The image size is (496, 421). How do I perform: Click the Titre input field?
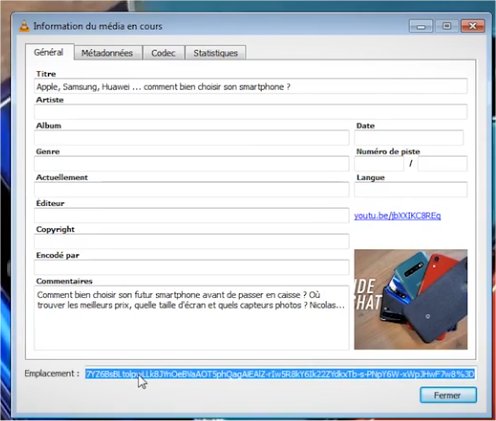pyautogui.click(x=250, y=87)
